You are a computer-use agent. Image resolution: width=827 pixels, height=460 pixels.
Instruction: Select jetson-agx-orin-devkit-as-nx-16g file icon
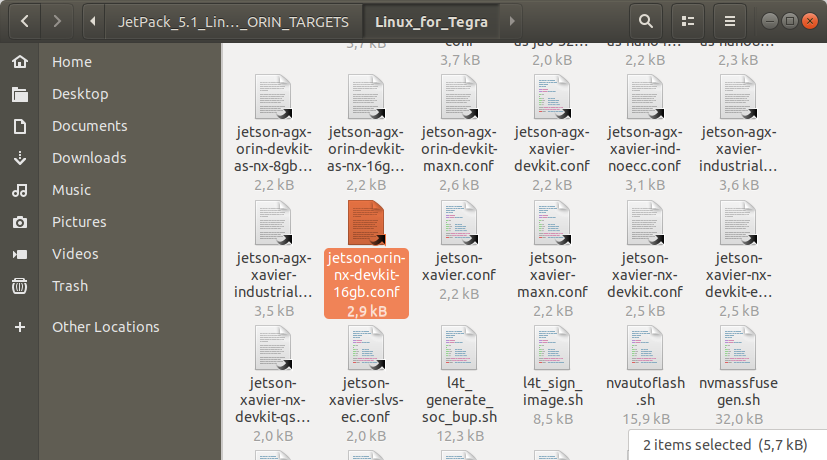366,97
